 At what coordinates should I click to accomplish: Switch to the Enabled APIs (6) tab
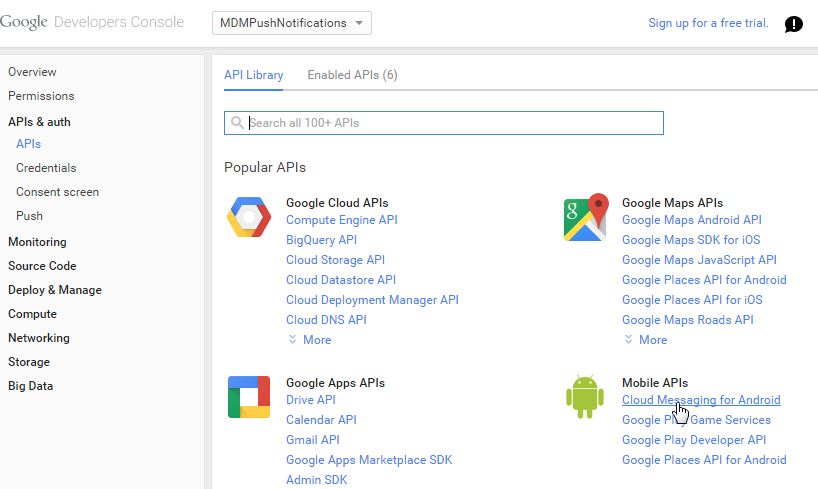352,75
